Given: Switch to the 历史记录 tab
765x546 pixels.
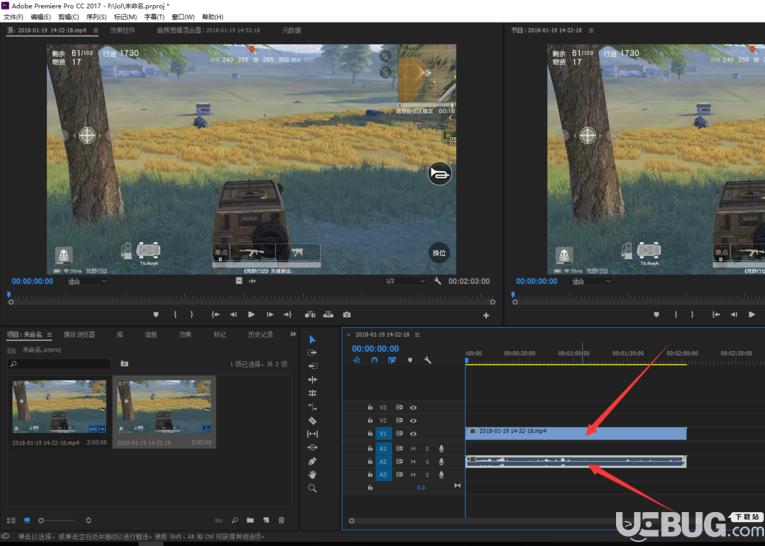Looking at the screenshot, I should [x=261, y=335].
